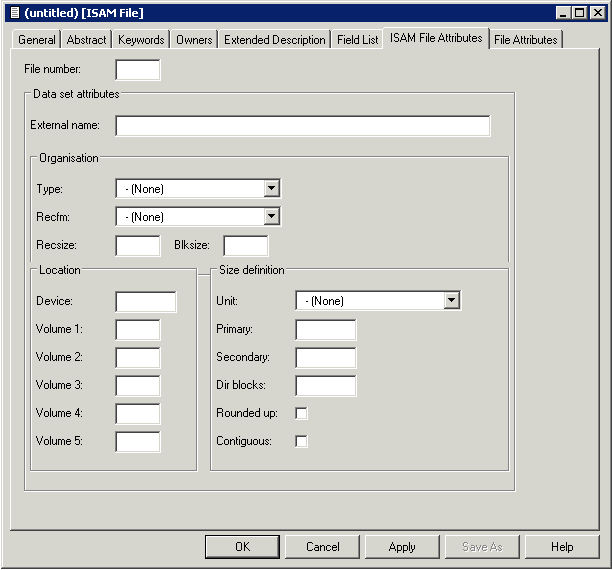Tick the Contiguous checkbox

point(301,441)
